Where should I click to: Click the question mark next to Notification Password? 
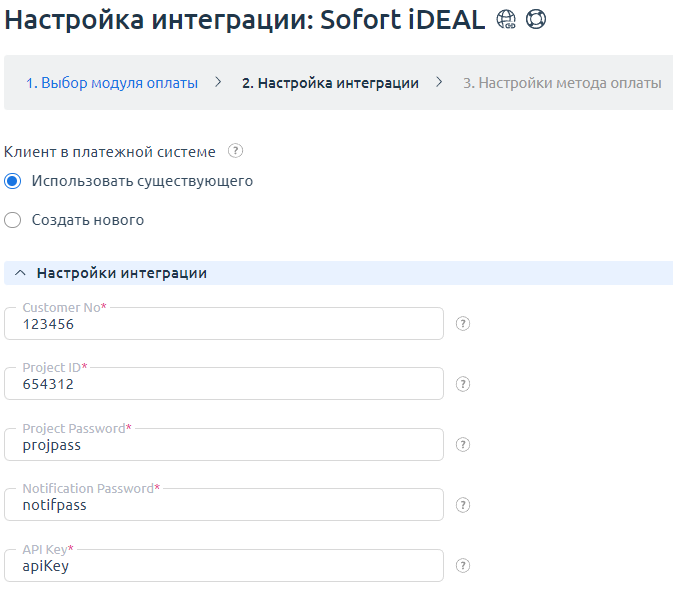tap(463, 505)
